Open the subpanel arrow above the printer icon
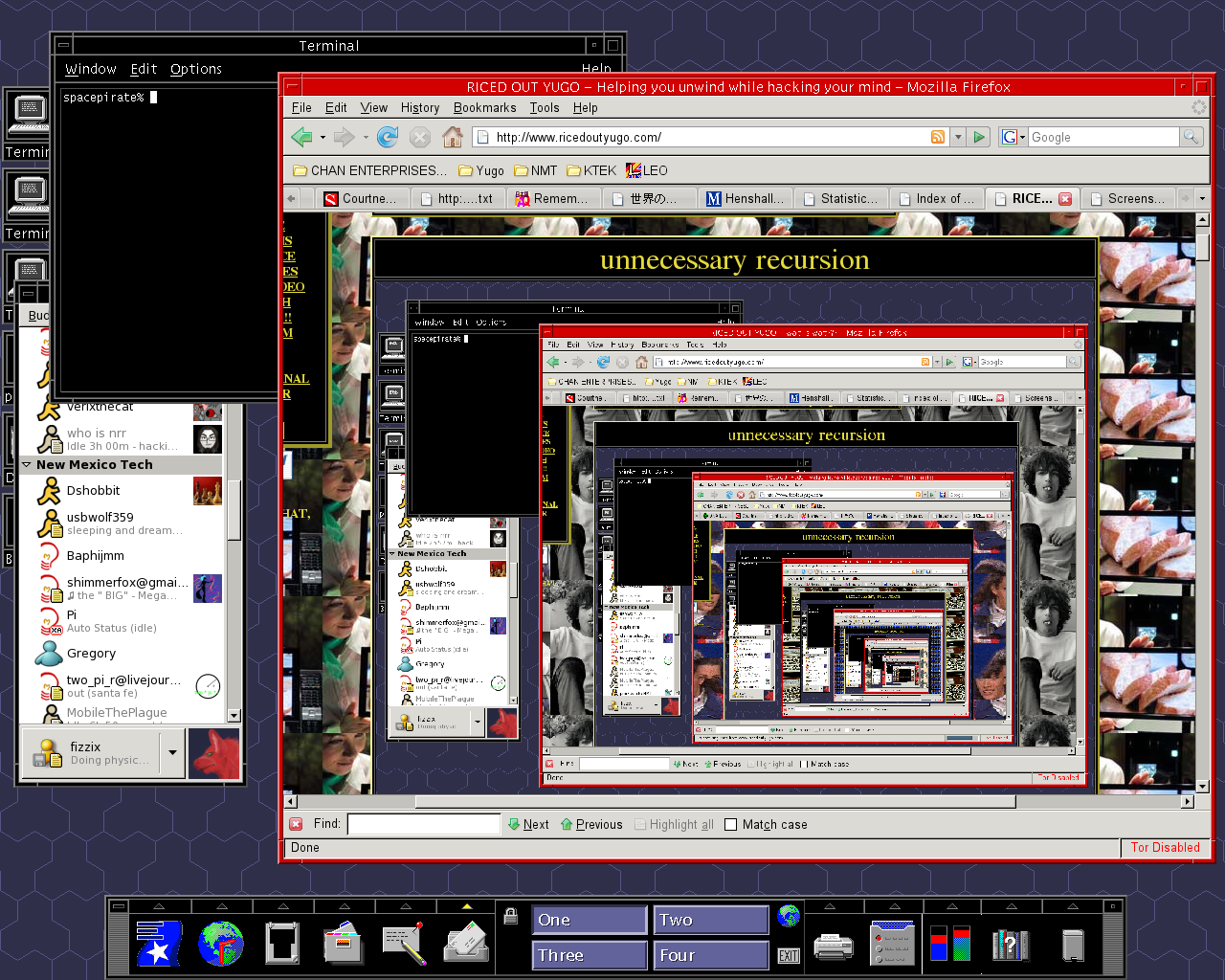Image resolution: width=1225 pixels, height=980 pixels. coord(830,905)
